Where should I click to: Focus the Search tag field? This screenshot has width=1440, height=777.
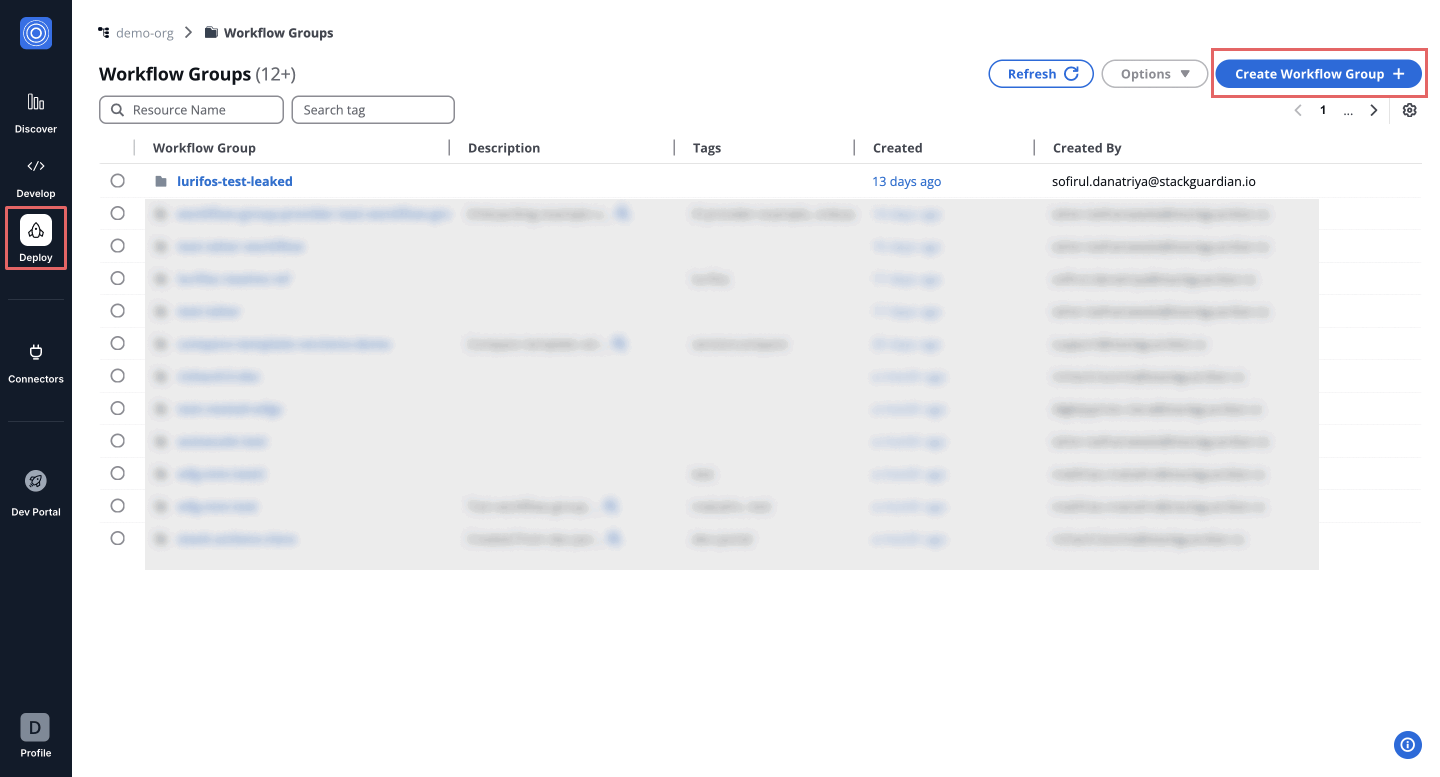point(373,110)
